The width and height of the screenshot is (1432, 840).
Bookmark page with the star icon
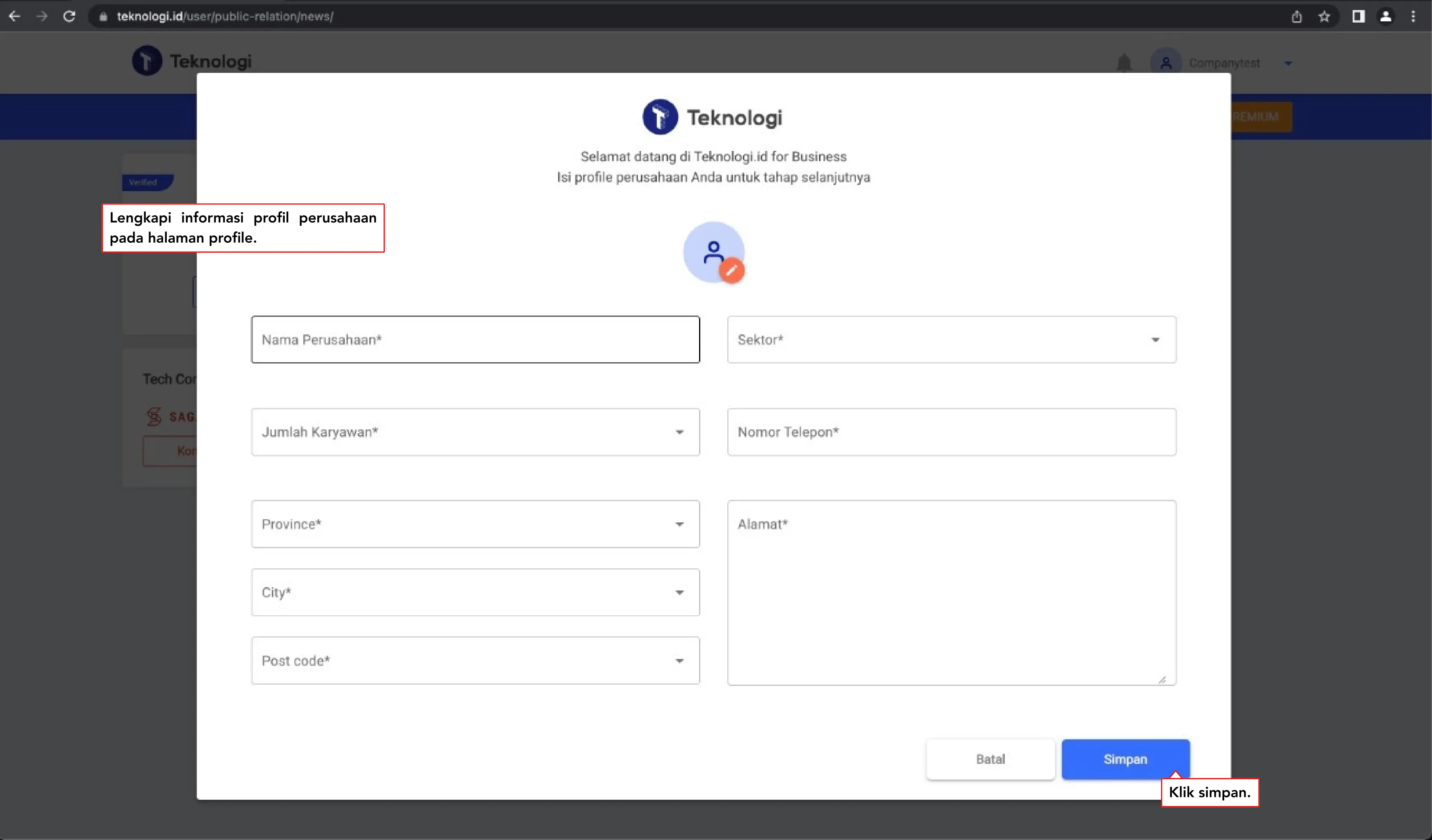point(1324,17)
